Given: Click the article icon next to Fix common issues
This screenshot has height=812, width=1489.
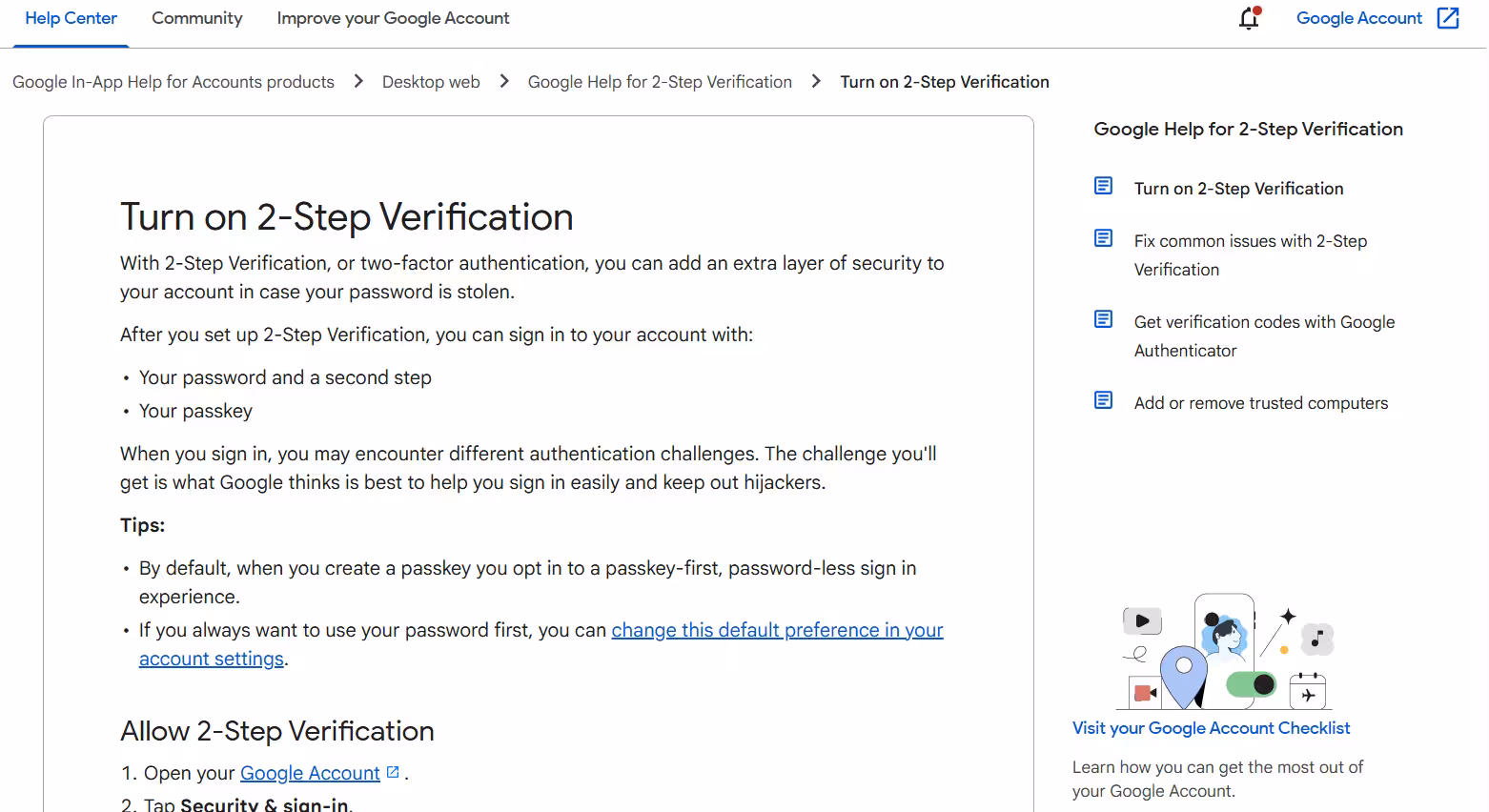Looking at the screenshot, I should tap(1103, 238).
